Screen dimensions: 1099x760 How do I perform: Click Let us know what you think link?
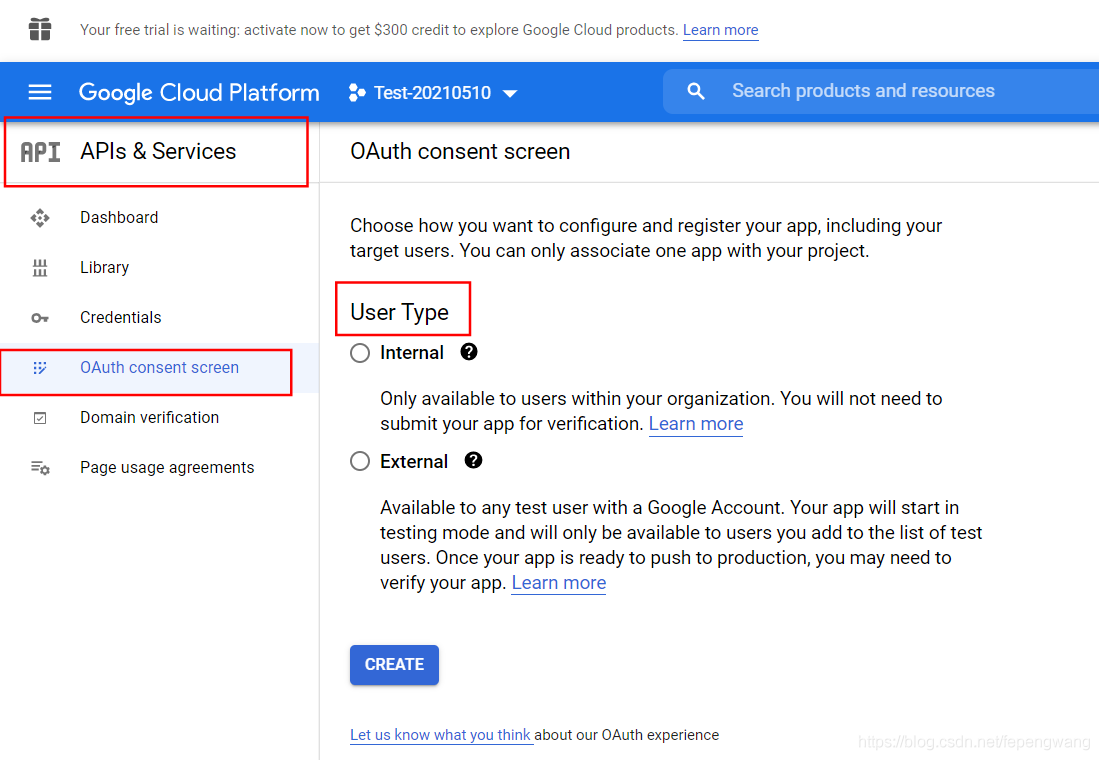(440, 735)
